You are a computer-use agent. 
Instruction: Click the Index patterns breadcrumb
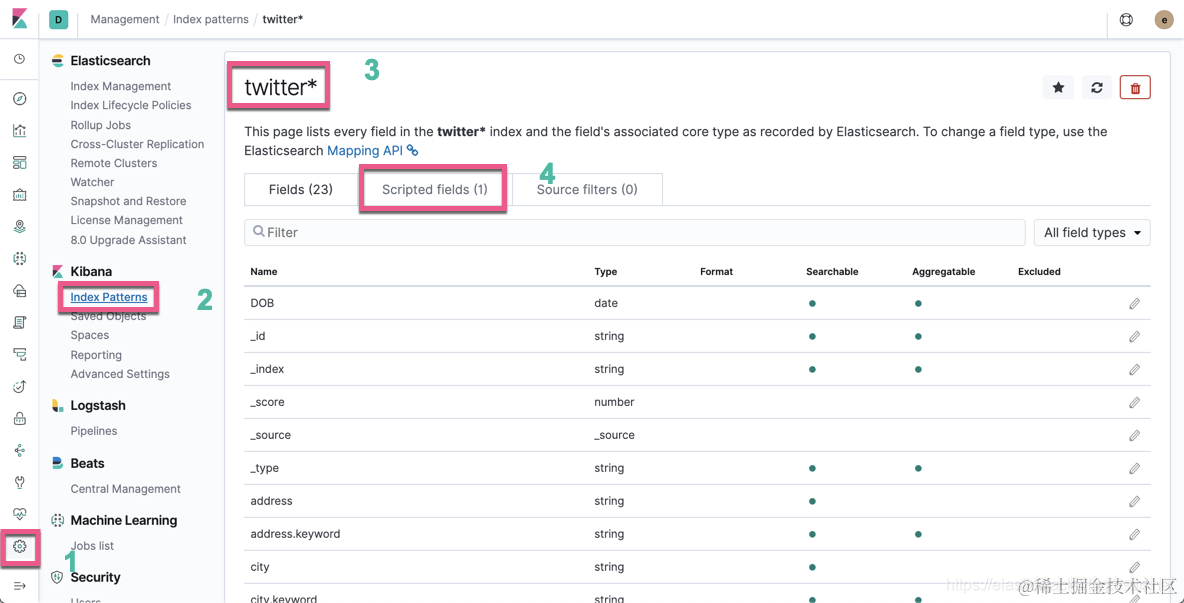pos(211,20)
